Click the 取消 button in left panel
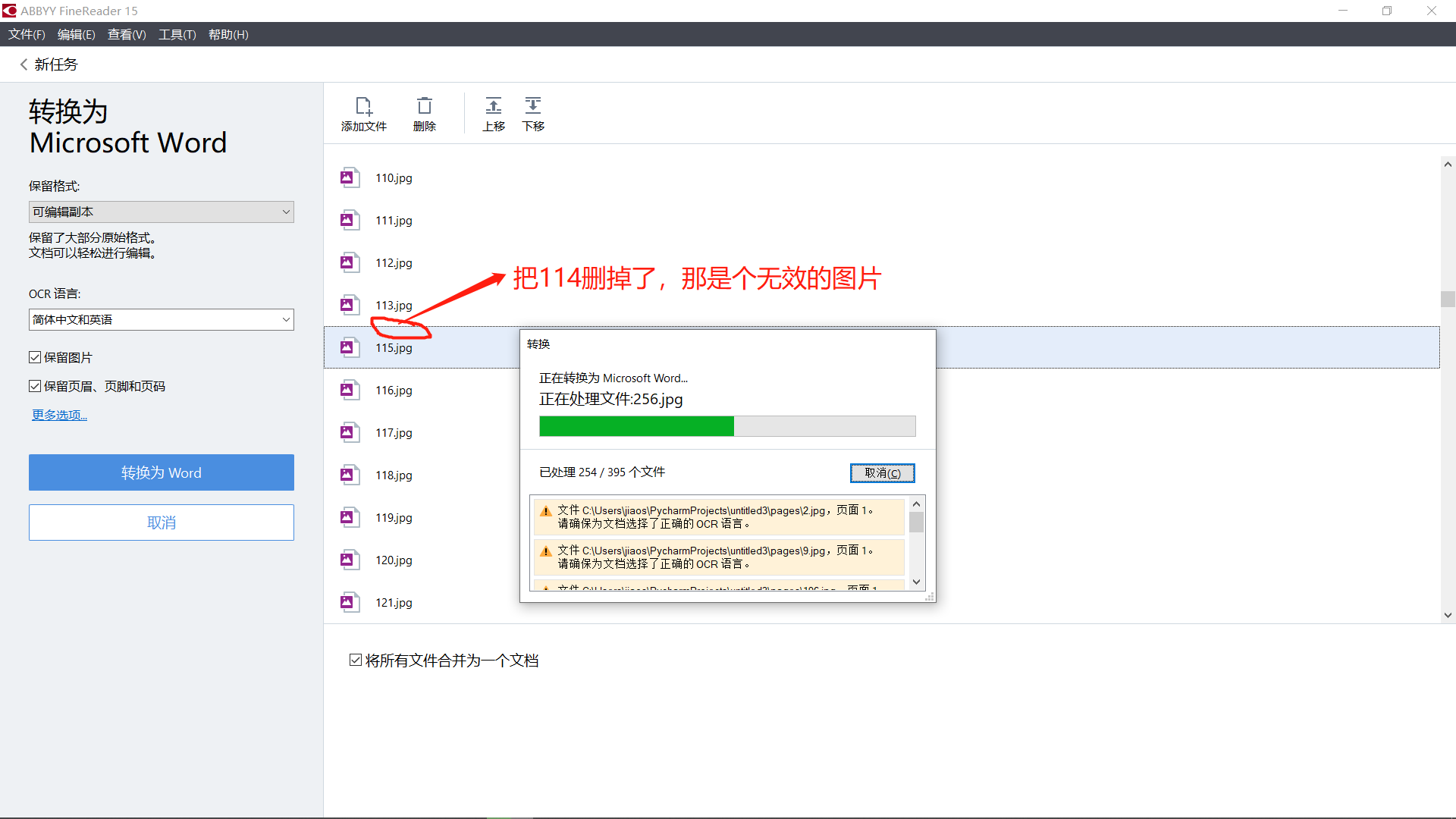The image size is (1456, 819). [162, 522]
